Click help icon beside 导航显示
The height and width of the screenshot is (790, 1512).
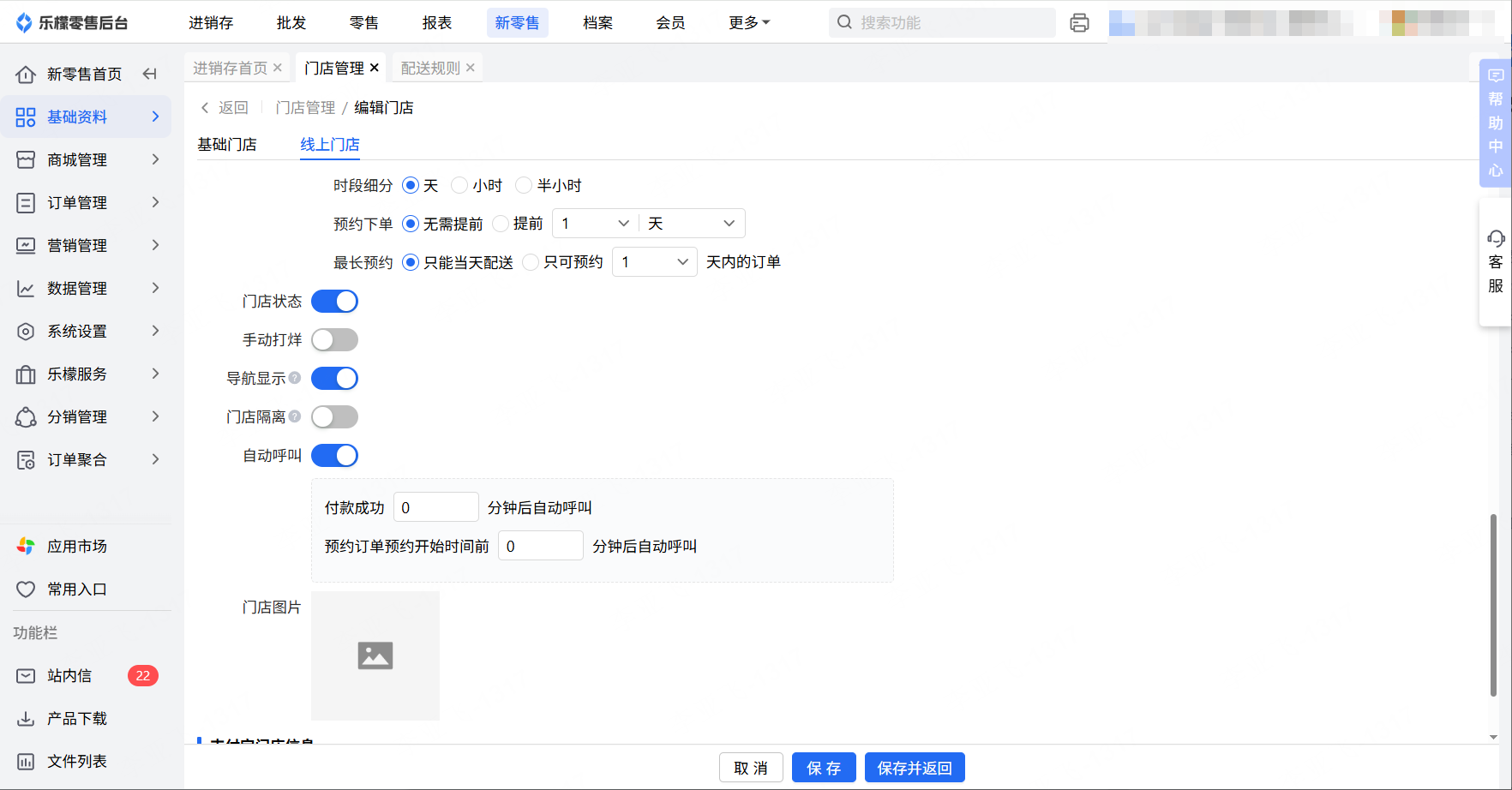click(x=295, y=378)
